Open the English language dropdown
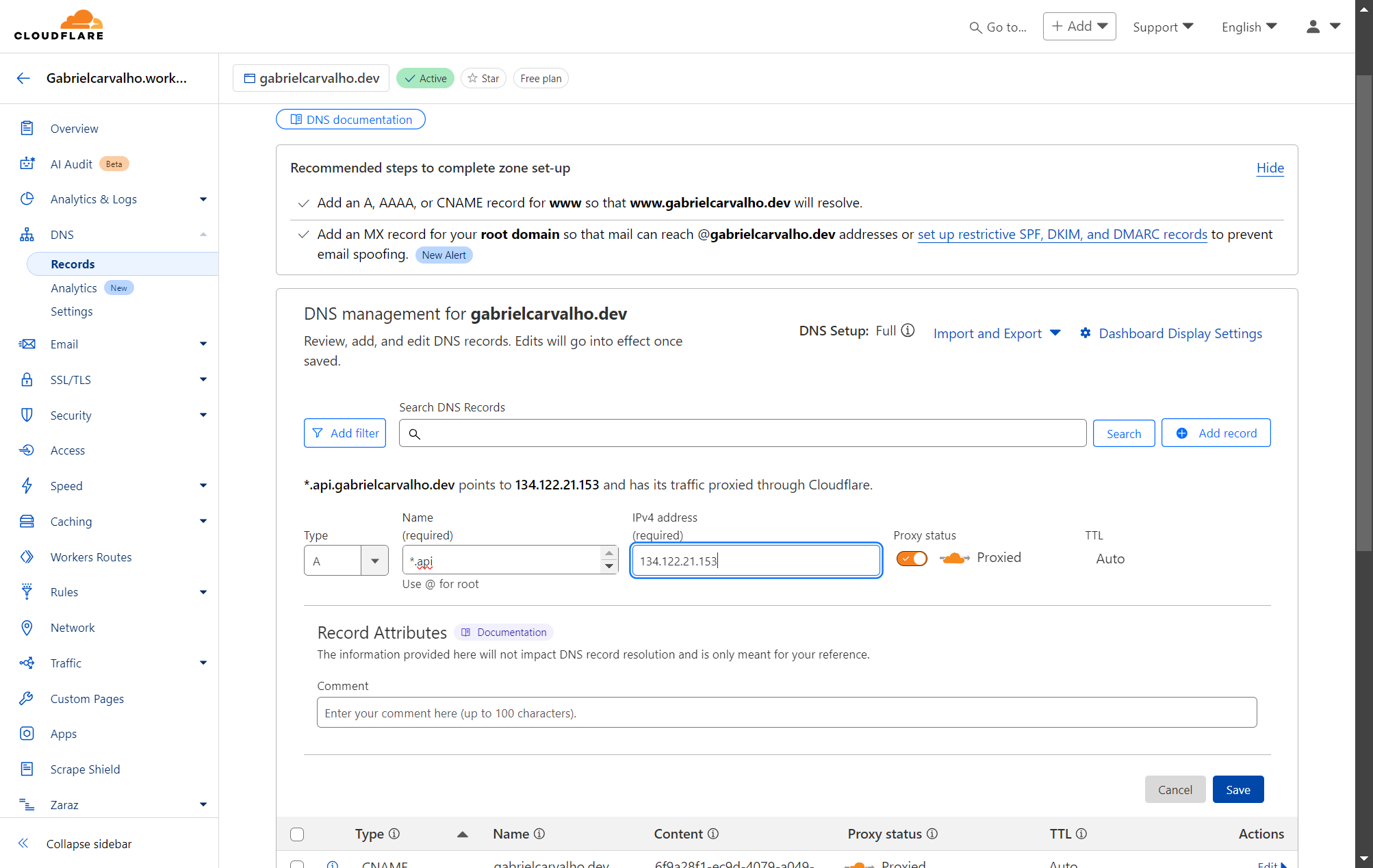Image resolution: width=1373 pixels, height=868 pixels. pos(1249,27)
